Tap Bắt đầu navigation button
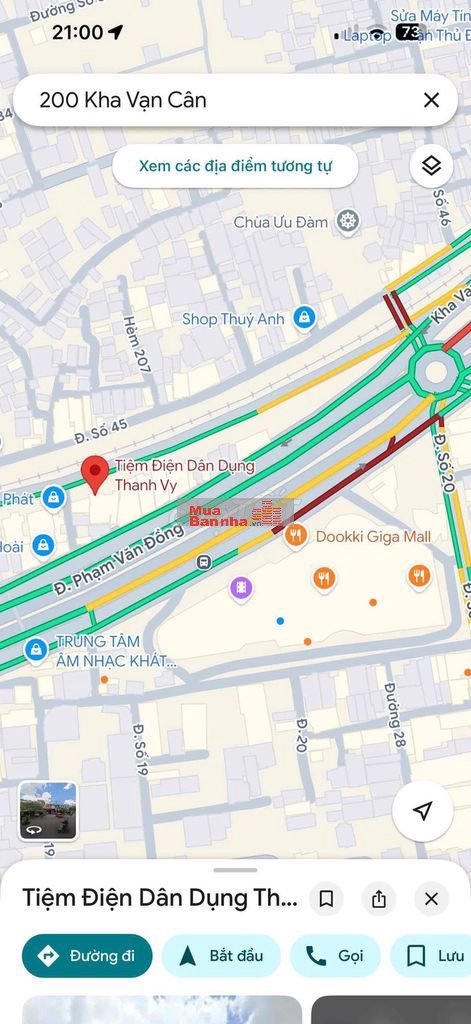471x1024 pixels. tap(221, 956)
